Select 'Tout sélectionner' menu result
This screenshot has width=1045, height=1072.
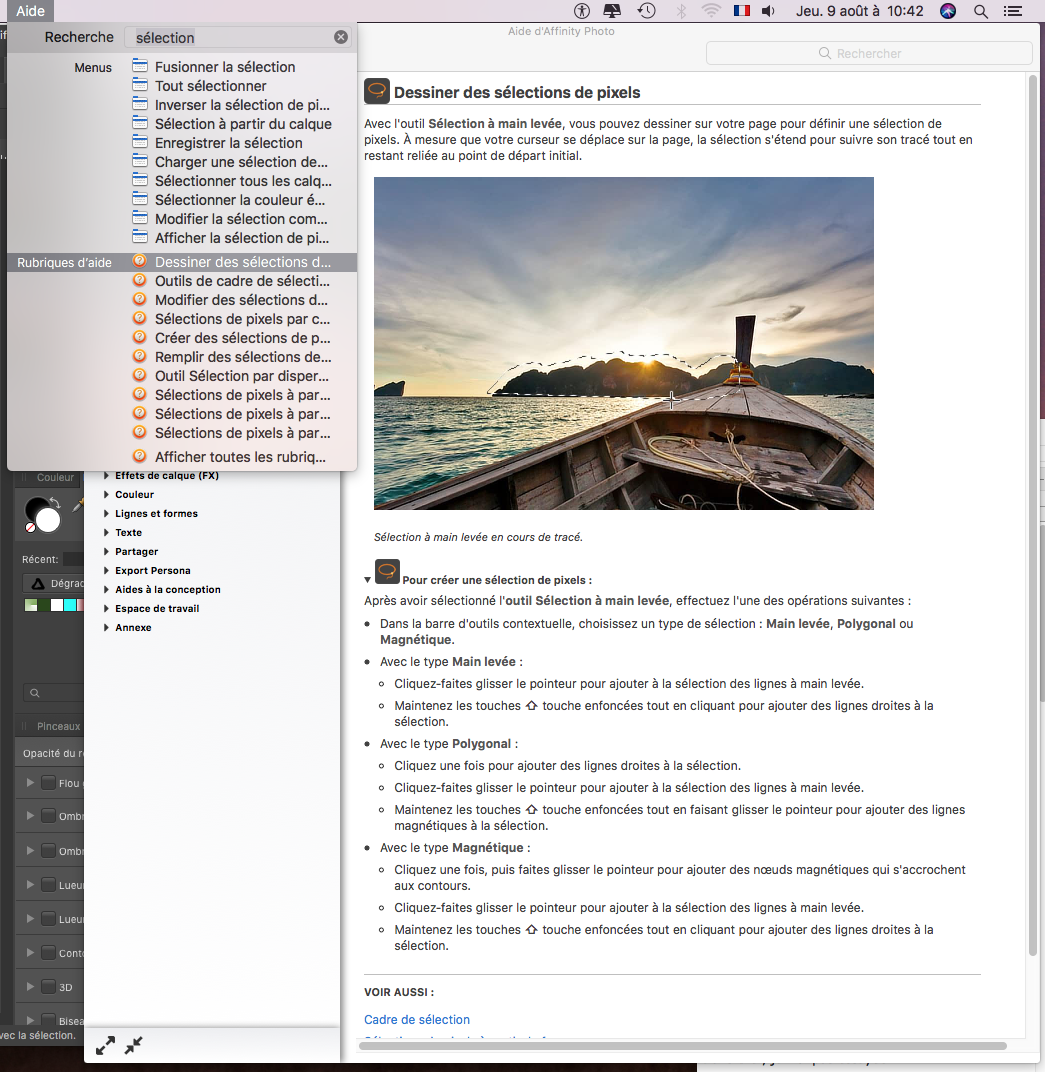point(211,86)
